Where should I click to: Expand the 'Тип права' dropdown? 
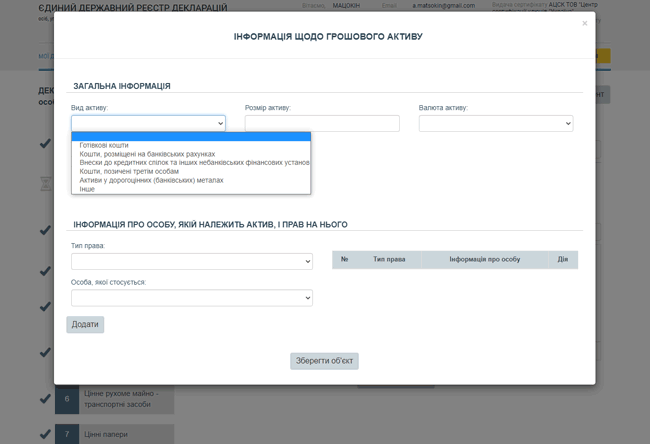click(x=191, y=261)
